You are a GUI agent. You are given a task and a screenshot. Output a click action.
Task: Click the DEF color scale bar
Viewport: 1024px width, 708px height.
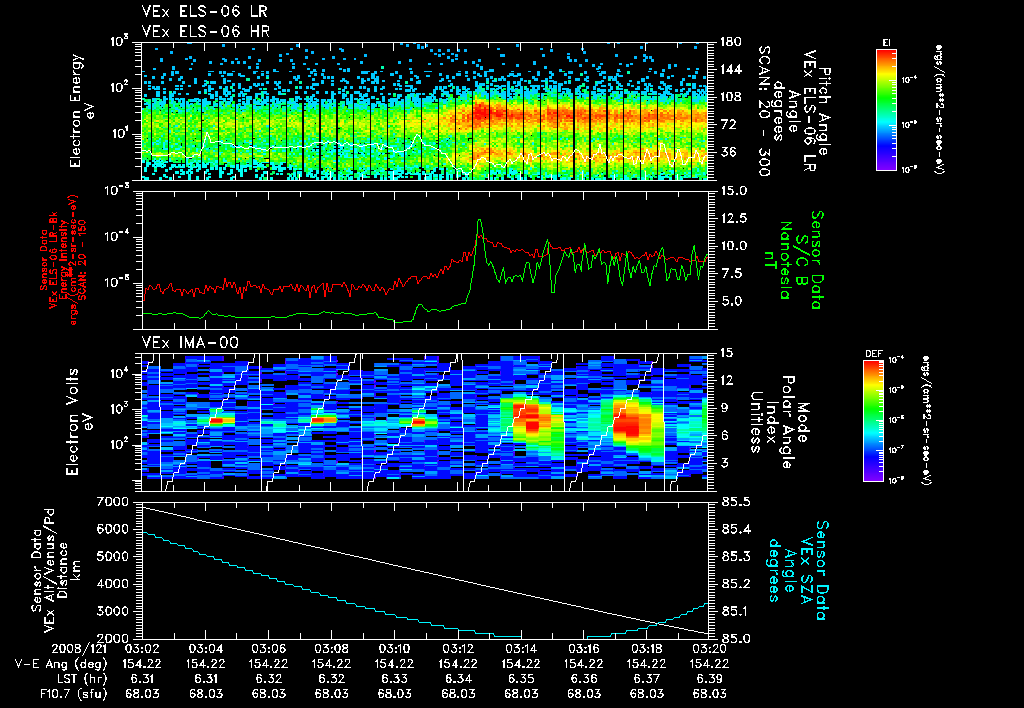point(874,421)
